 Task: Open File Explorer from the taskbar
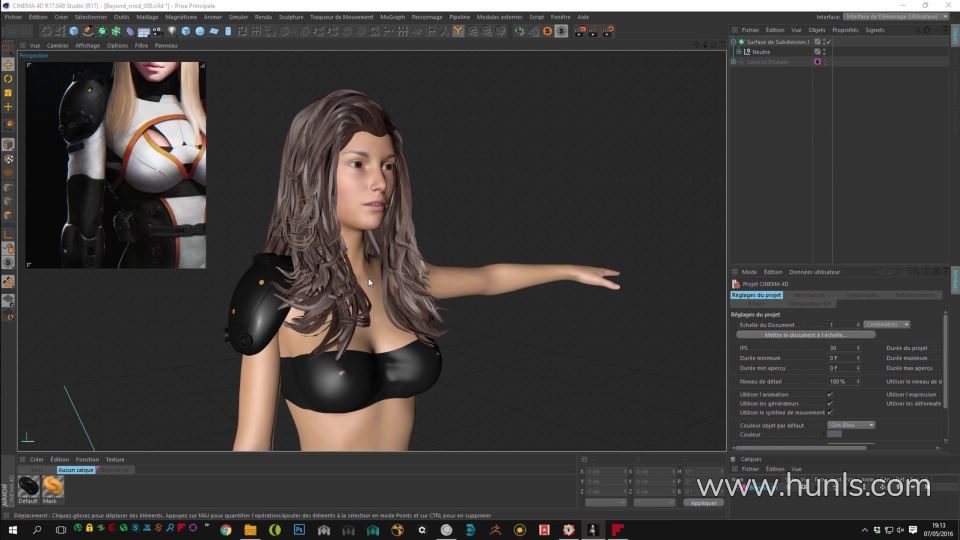pyautogui.click(x=250, y=530)
